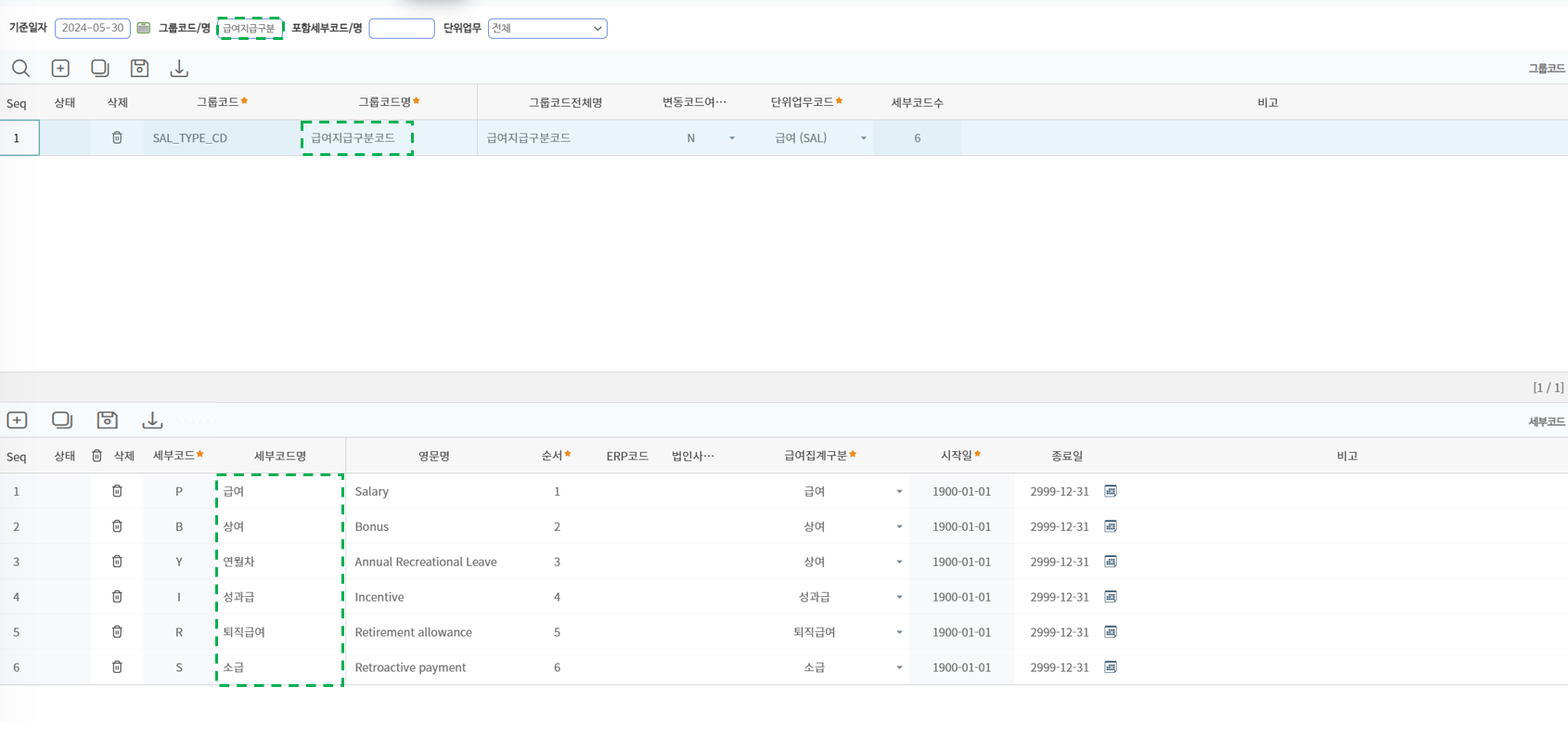Viewport: 1568px width, 738px height.
Task: Open the 단위업무 전체 dropdown
Action: [547, 28]
